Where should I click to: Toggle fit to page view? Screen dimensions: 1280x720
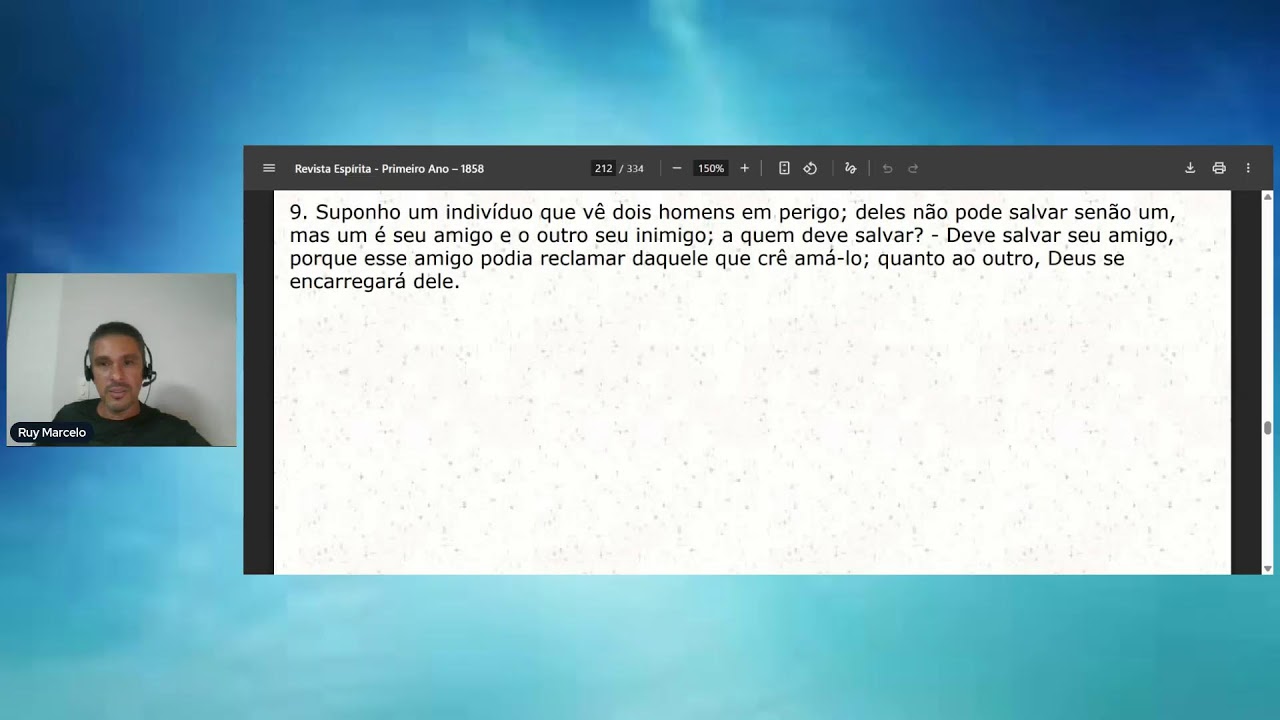click(784, 168)
